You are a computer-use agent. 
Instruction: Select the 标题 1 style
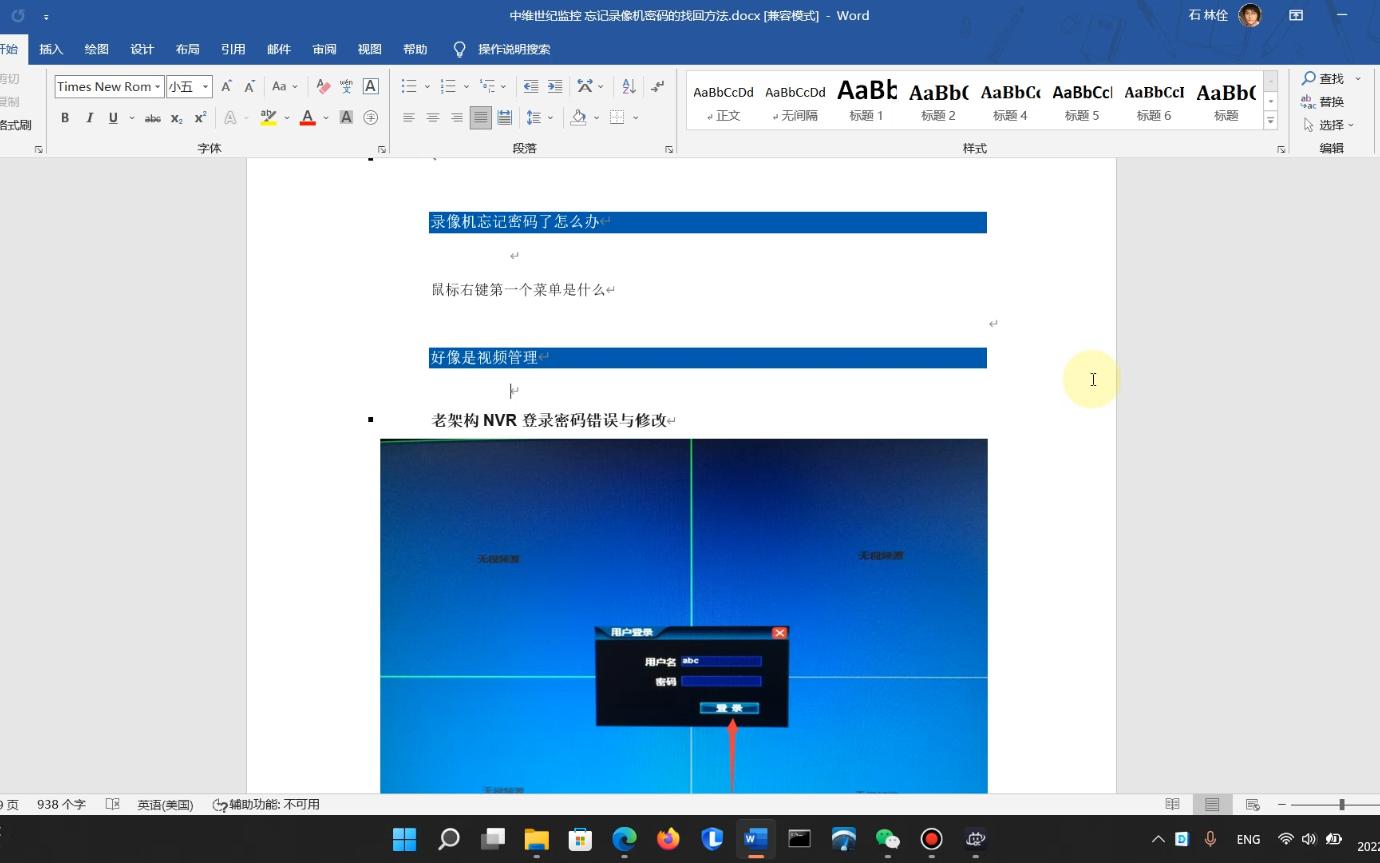pyautogui.click(x=866, y=99)
